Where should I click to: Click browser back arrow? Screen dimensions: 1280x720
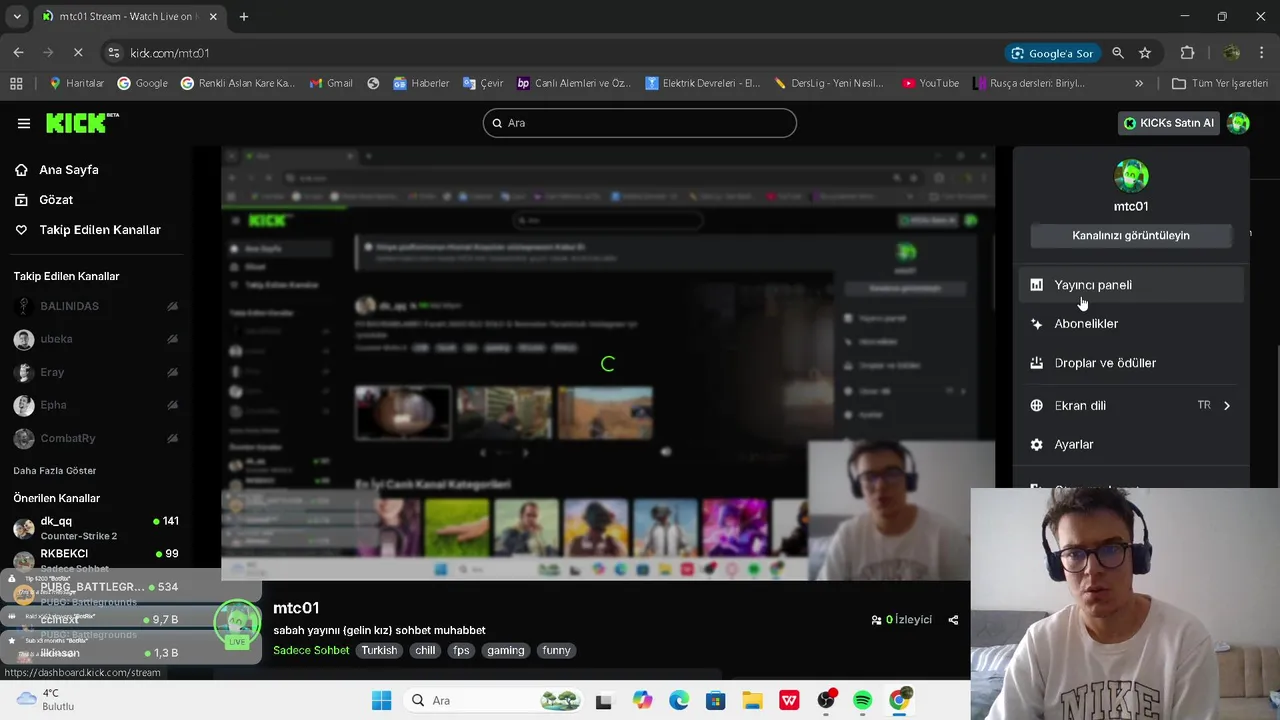pyautogui.click(x=19, y=53)
